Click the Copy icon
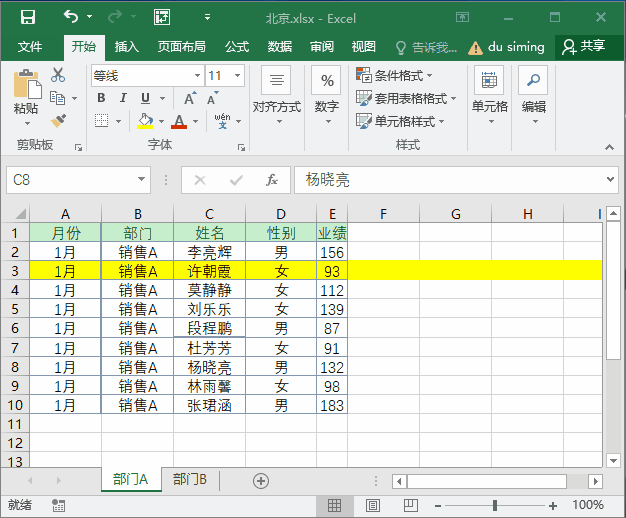 click(57, 98)
